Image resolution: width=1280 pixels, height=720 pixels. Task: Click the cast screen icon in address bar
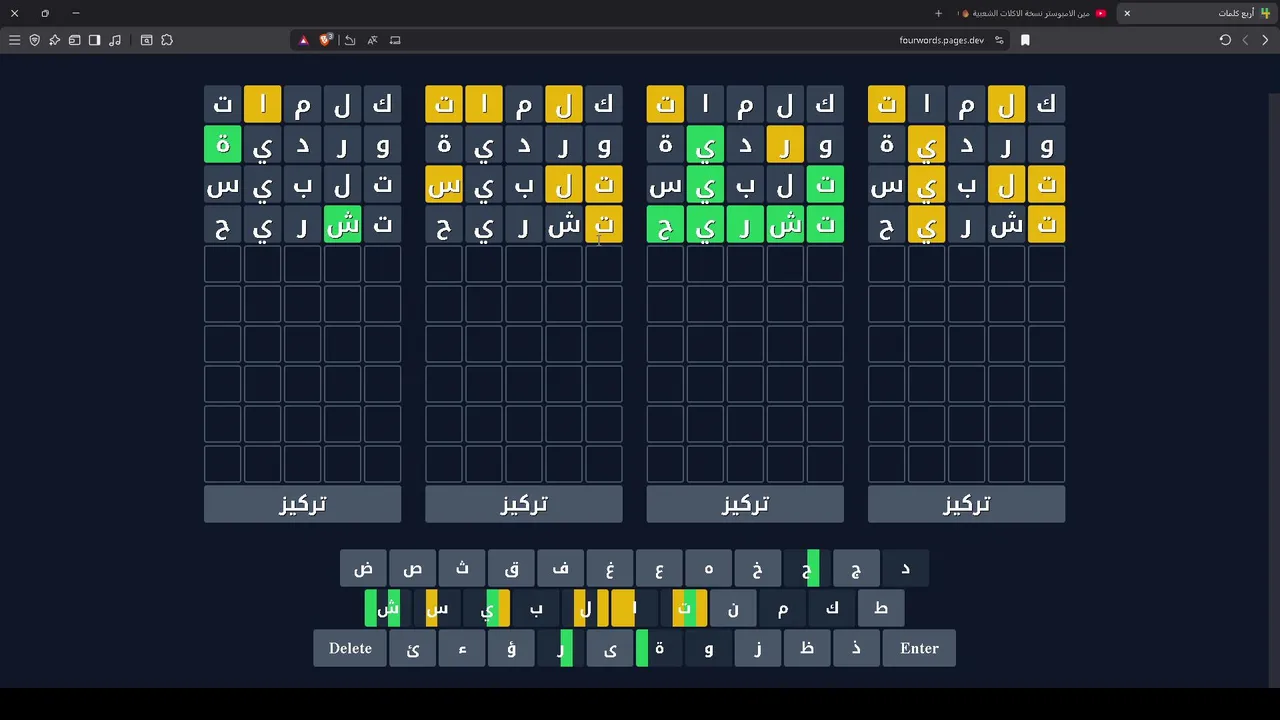tap(395, 40)
